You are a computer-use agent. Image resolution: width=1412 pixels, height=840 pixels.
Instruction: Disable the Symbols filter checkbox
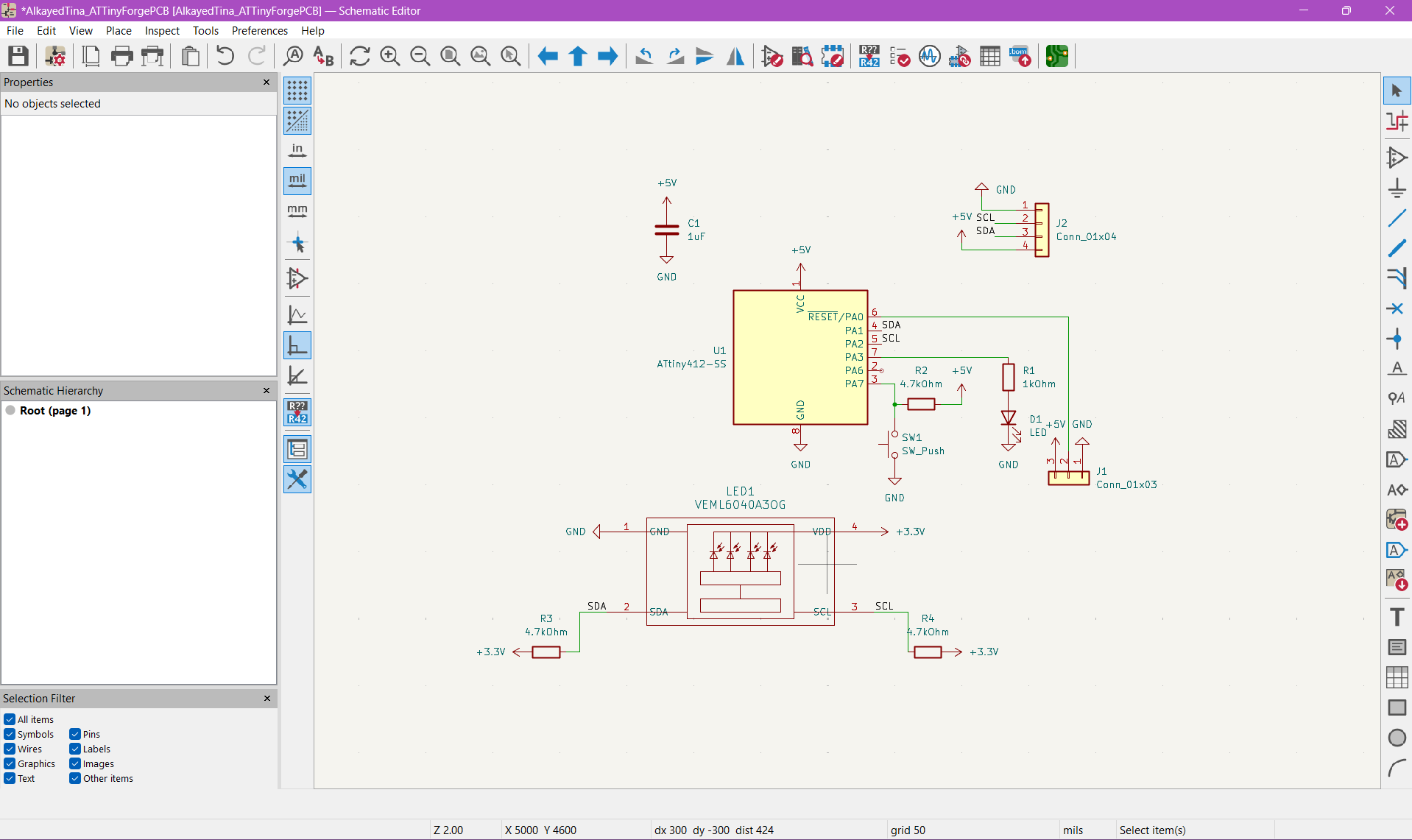[10, 734]
